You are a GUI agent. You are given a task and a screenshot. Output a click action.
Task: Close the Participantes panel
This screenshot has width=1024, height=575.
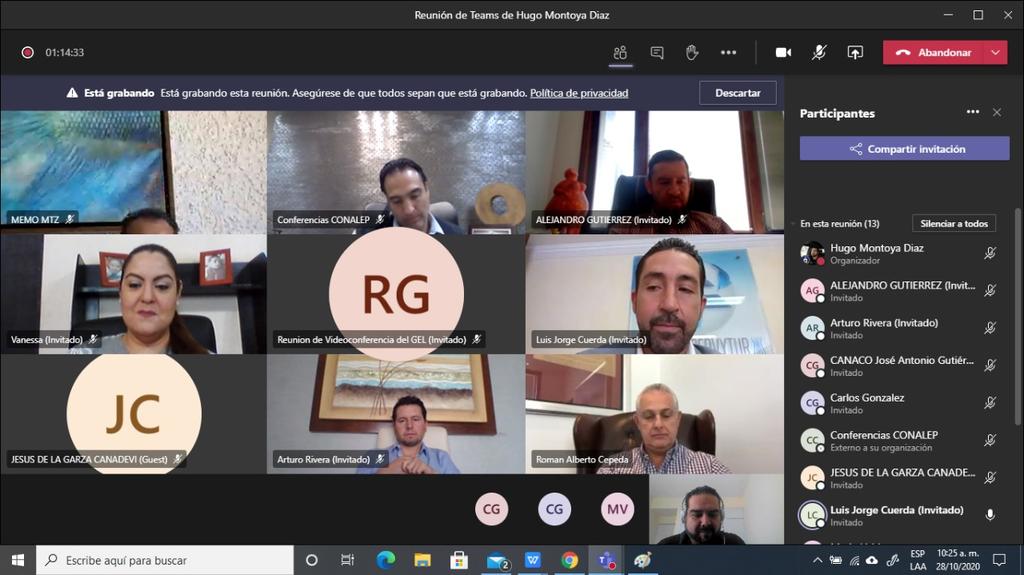tap(997, 113)
